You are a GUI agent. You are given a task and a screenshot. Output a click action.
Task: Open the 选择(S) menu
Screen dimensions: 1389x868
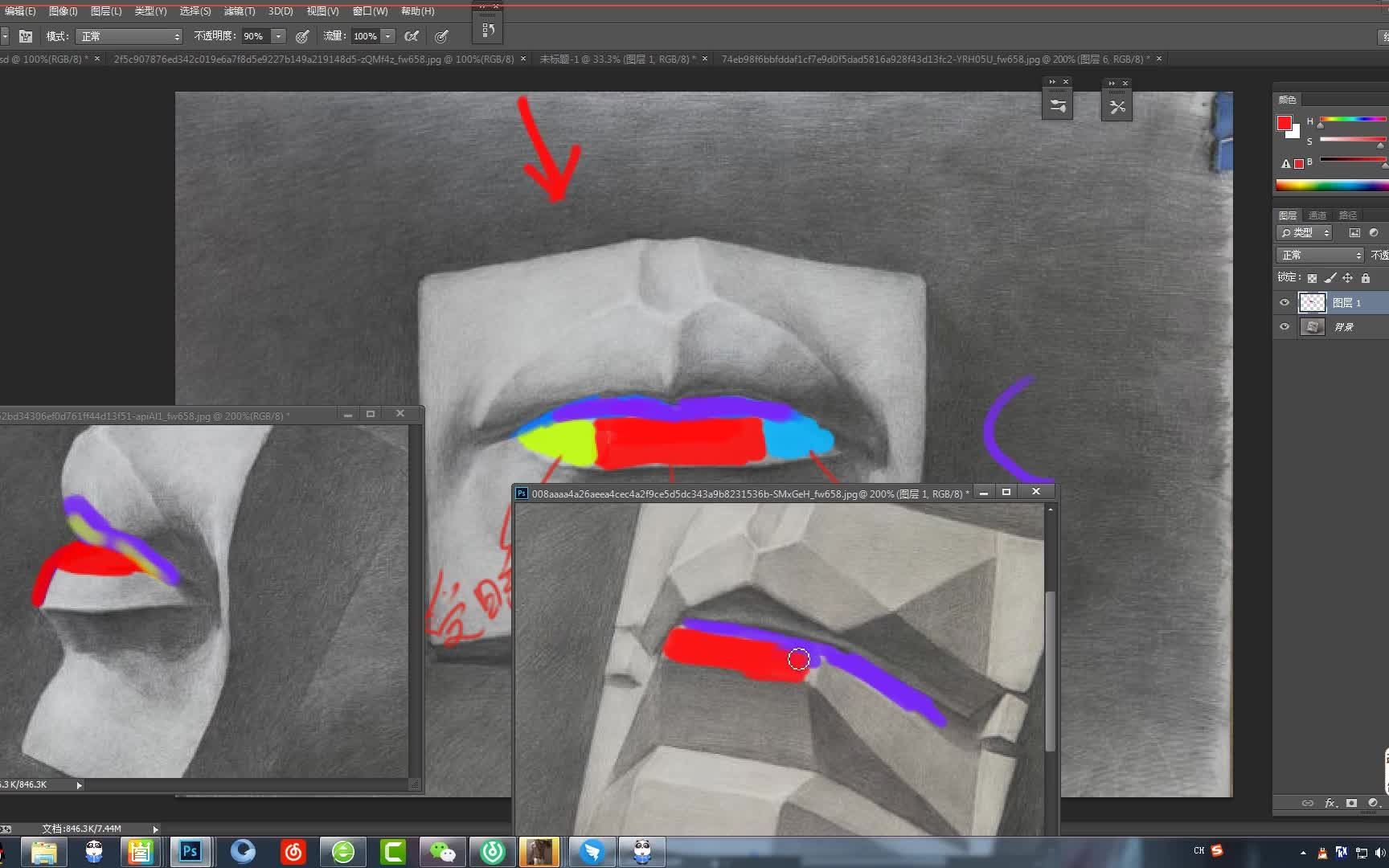(195, 11)
